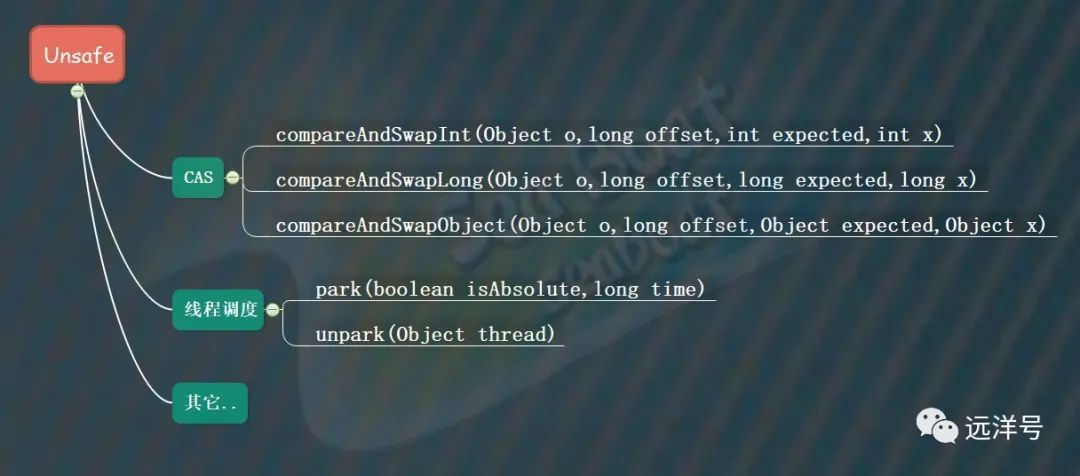Click the "int expected" parameter text

(x=796, y=135)
